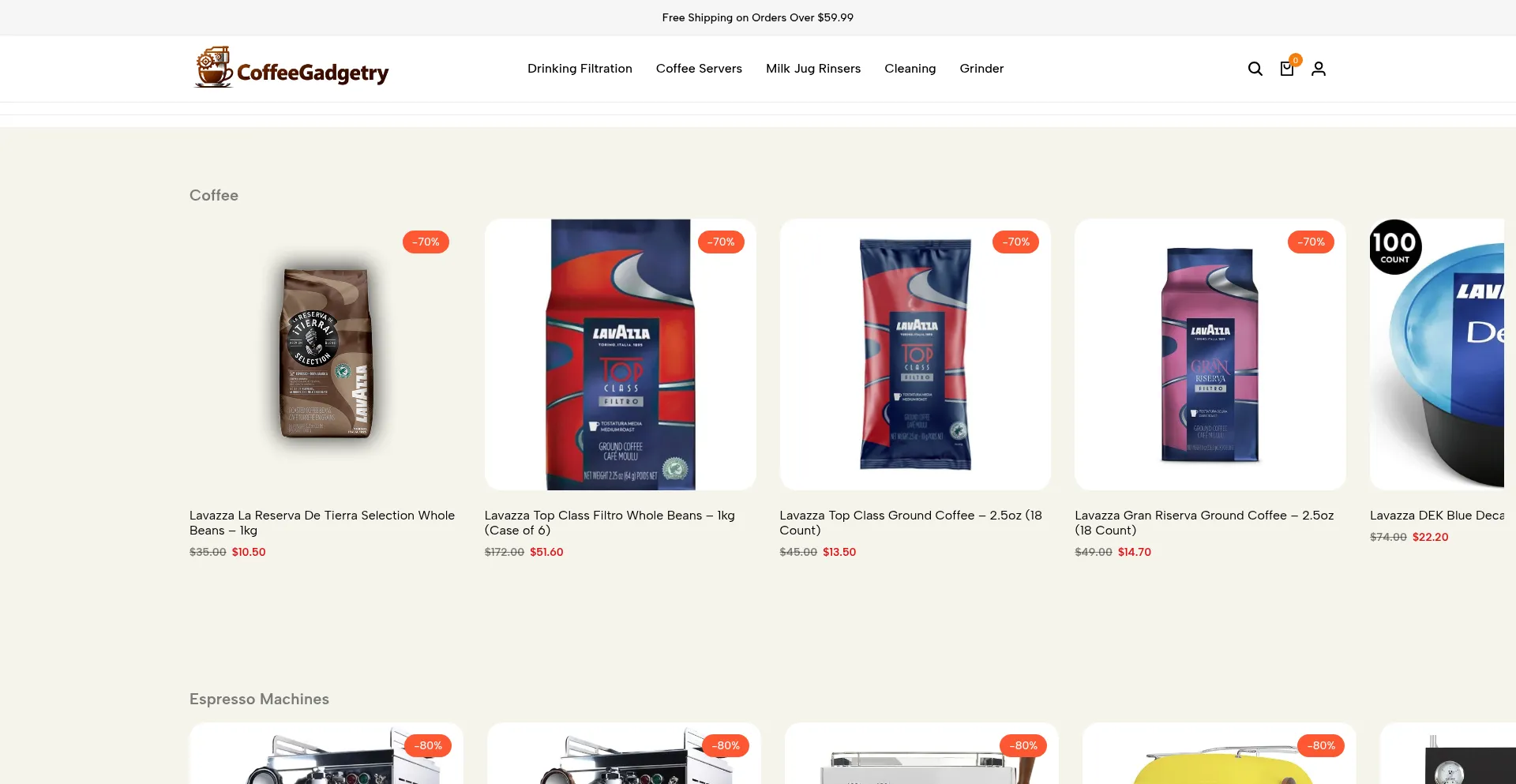Click the 100 Count badge on DEK capsule
1516x784 pixels.
[1395, 247]
